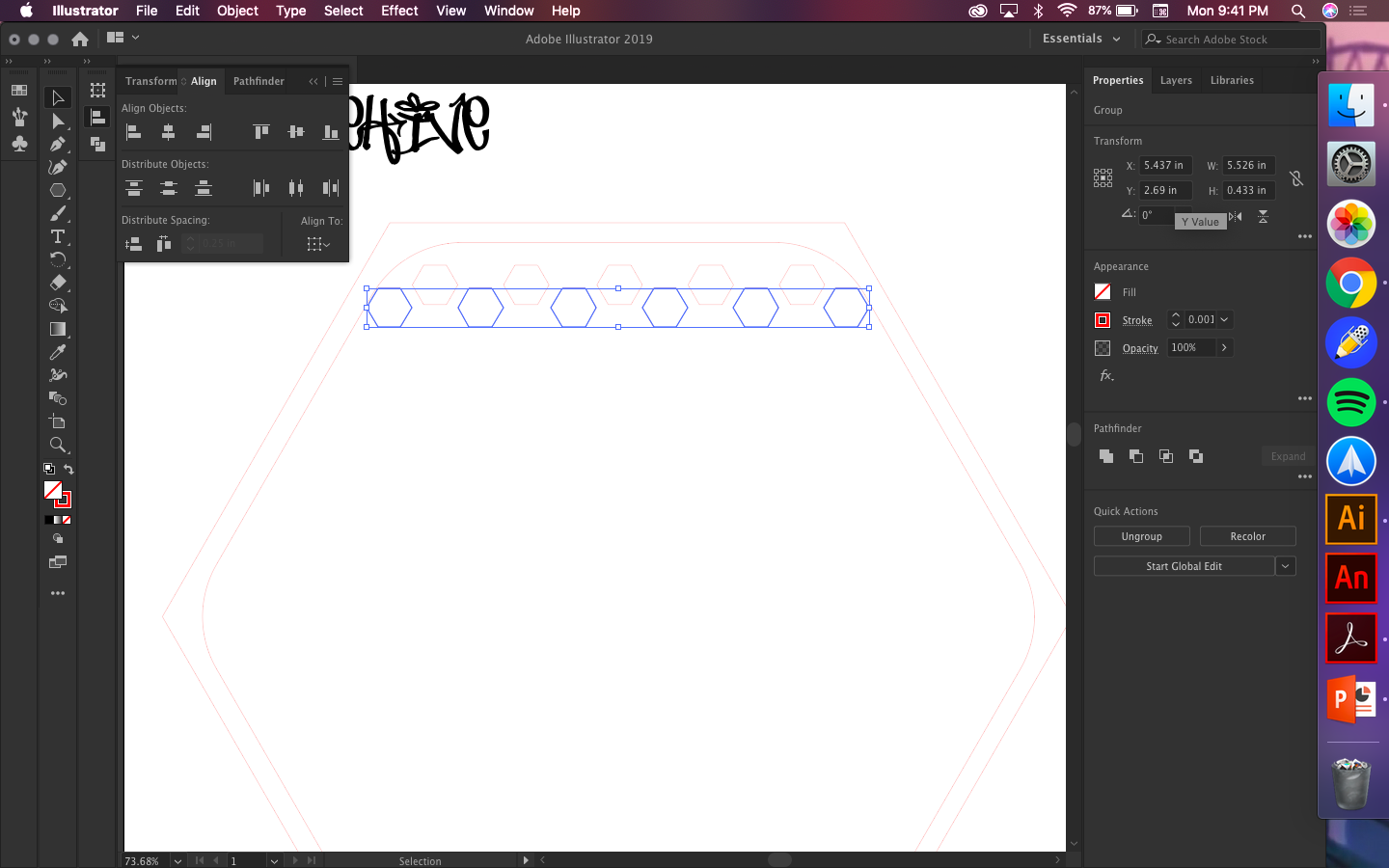
Task: Apply Unite in the Pathfinder section
Action: click(x=1105, y=456)
